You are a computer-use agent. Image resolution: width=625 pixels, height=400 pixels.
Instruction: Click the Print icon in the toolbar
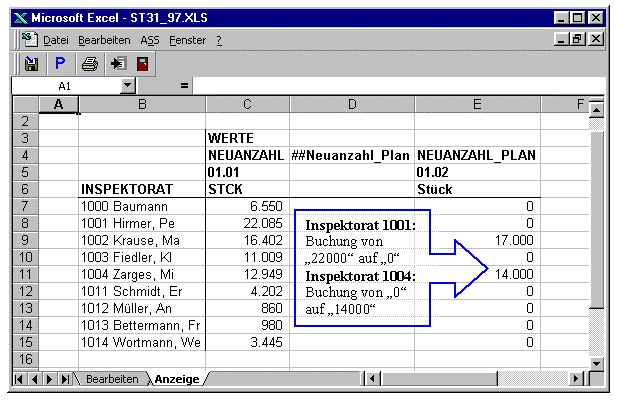[89, 63]
